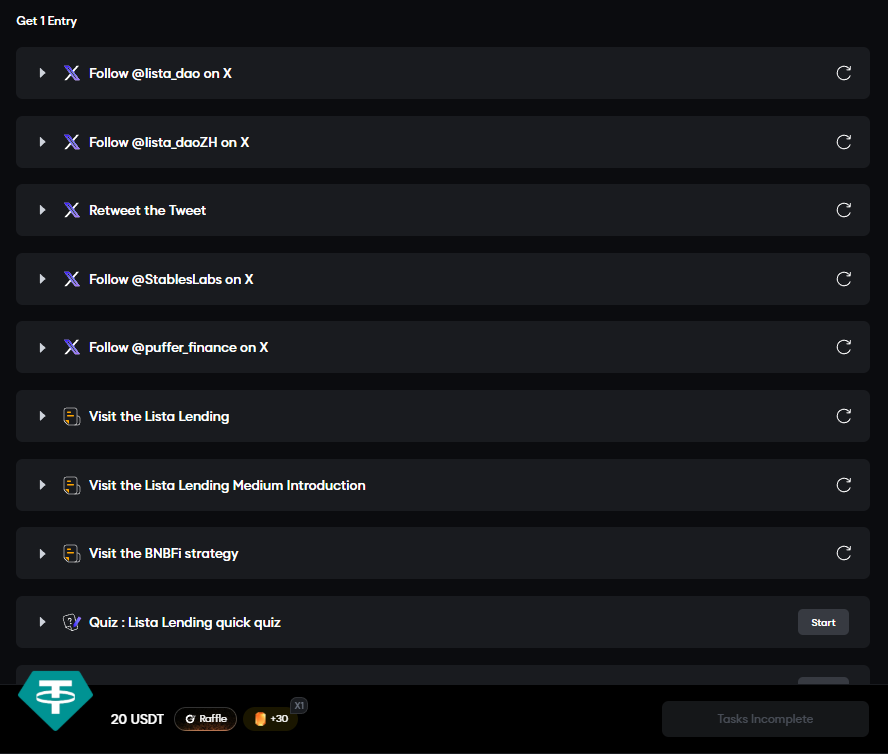The image size is (888, 754).
Task: Click the Tasks Incomplete button
Action: (765, 719)
